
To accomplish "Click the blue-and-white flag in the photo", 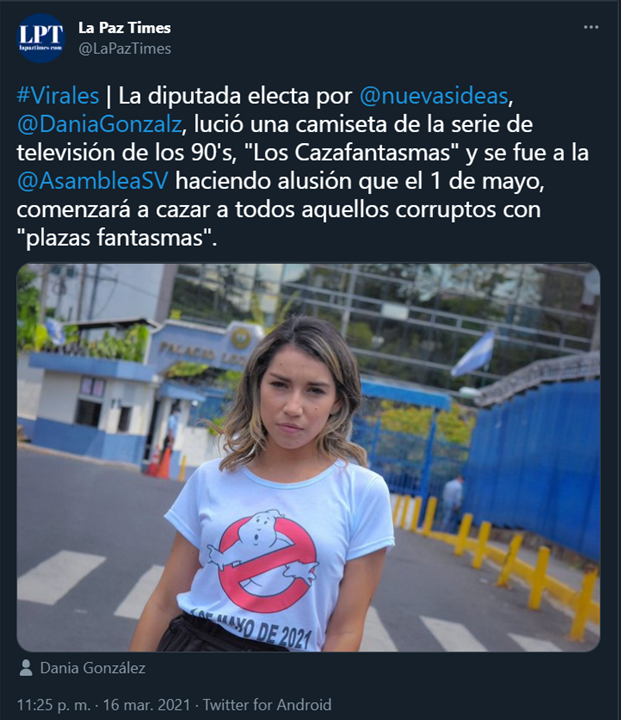I will pos(474,354).
